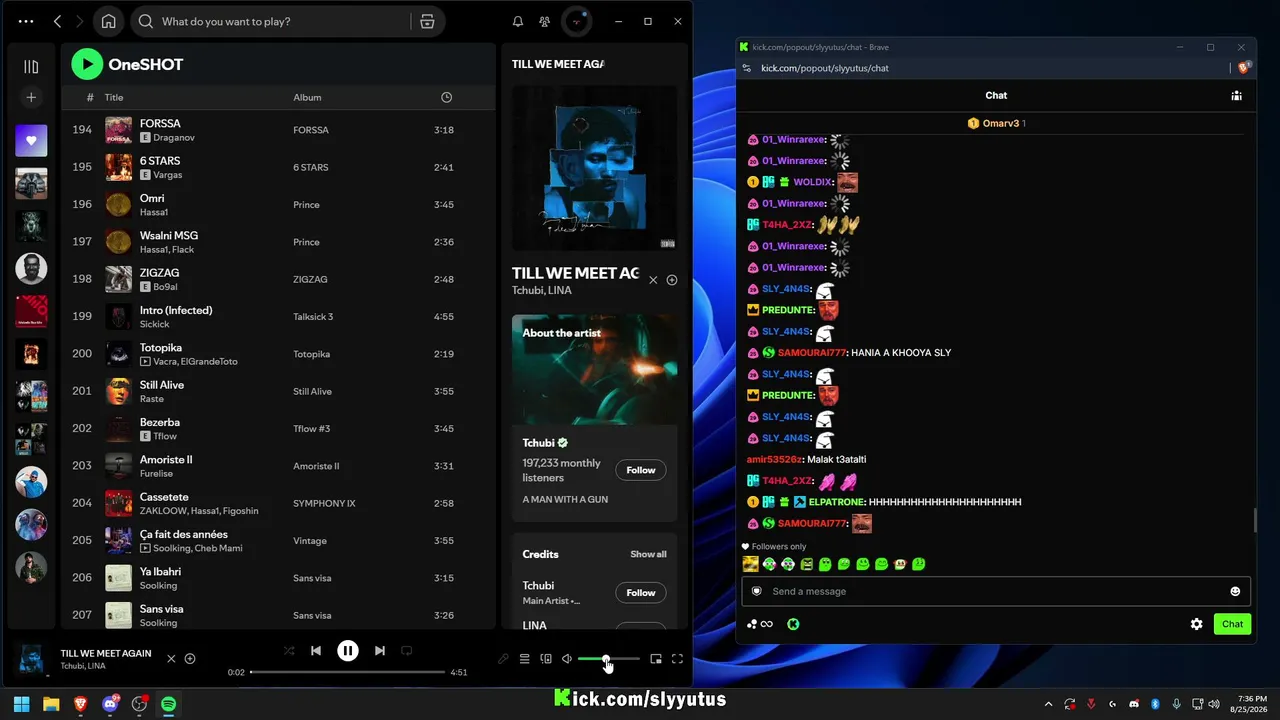Send the message with the green Chat button

(1232, 624)
